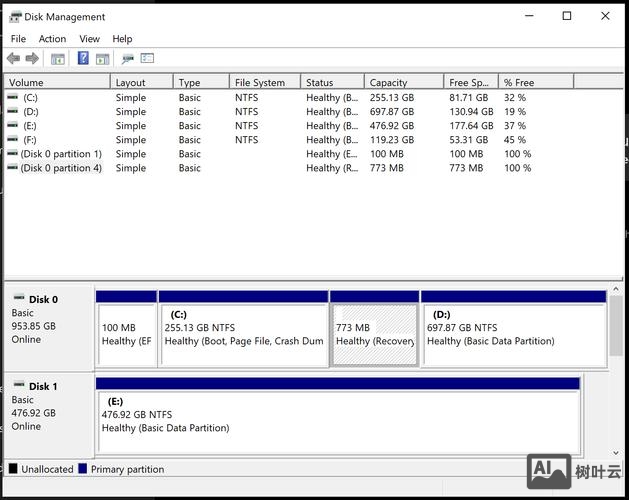This screenshot has width=629, height=500.
Task: Sort by File System column header
Action: coord(264,83)
